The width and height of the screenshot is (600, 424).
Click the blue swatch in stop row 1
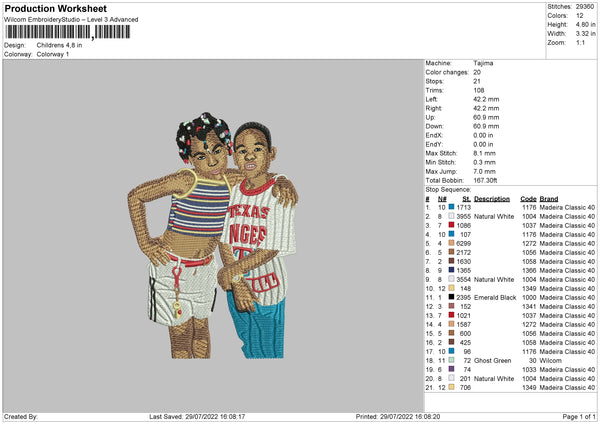pyautogui.click(x=451, y=207)
